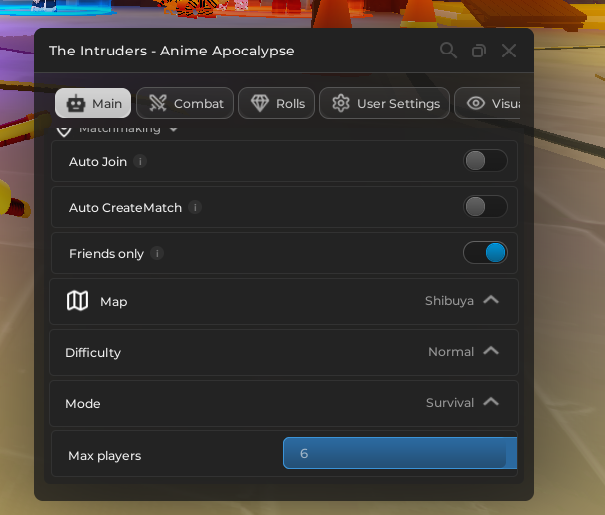Click the window title The Intruders - Anime Apocalypse
Viewport: 605px width, 515px height.
[172, 51]
